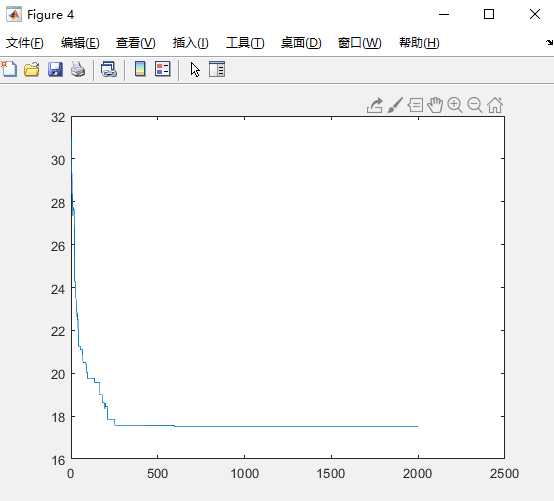
Task: Click the y-axis label 30
Action: (x=58, y=161)
